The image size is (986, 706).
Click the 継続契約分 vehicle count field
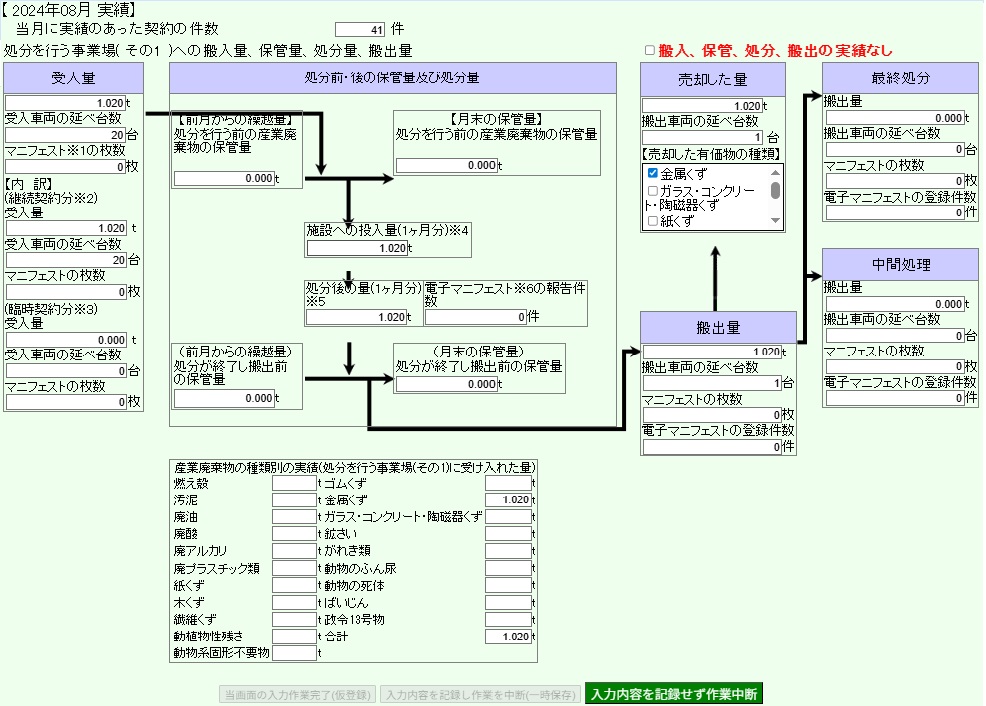(x=67, y=260)
